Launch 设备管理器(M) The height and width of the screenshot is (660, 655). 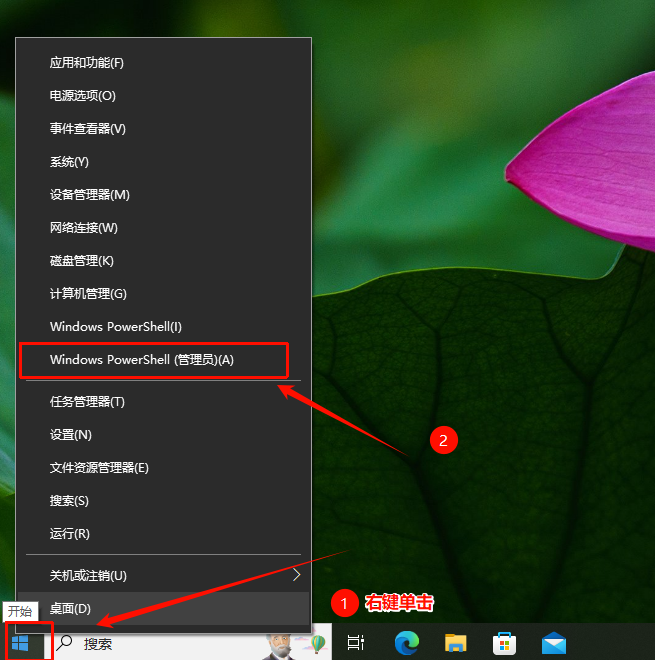point(163,194)
